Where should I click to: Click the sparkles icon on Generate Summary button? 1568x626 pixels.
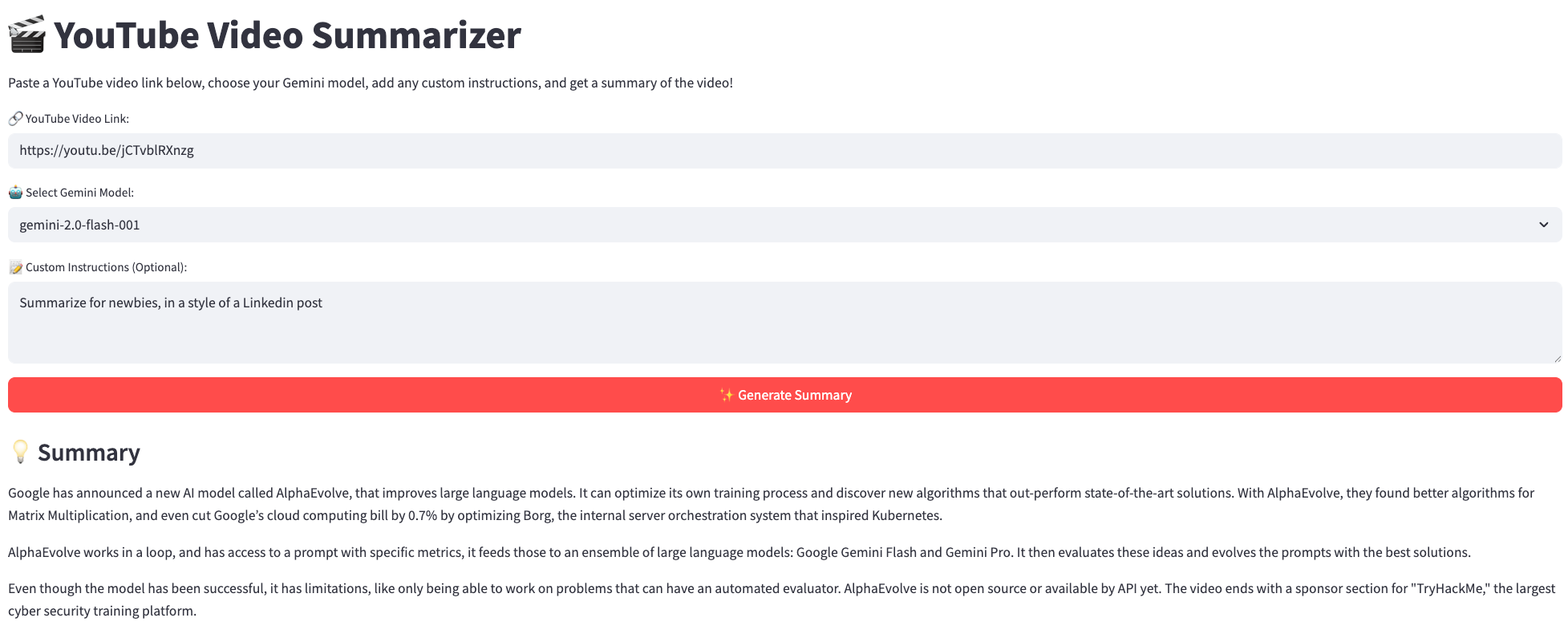pos(726,395)
